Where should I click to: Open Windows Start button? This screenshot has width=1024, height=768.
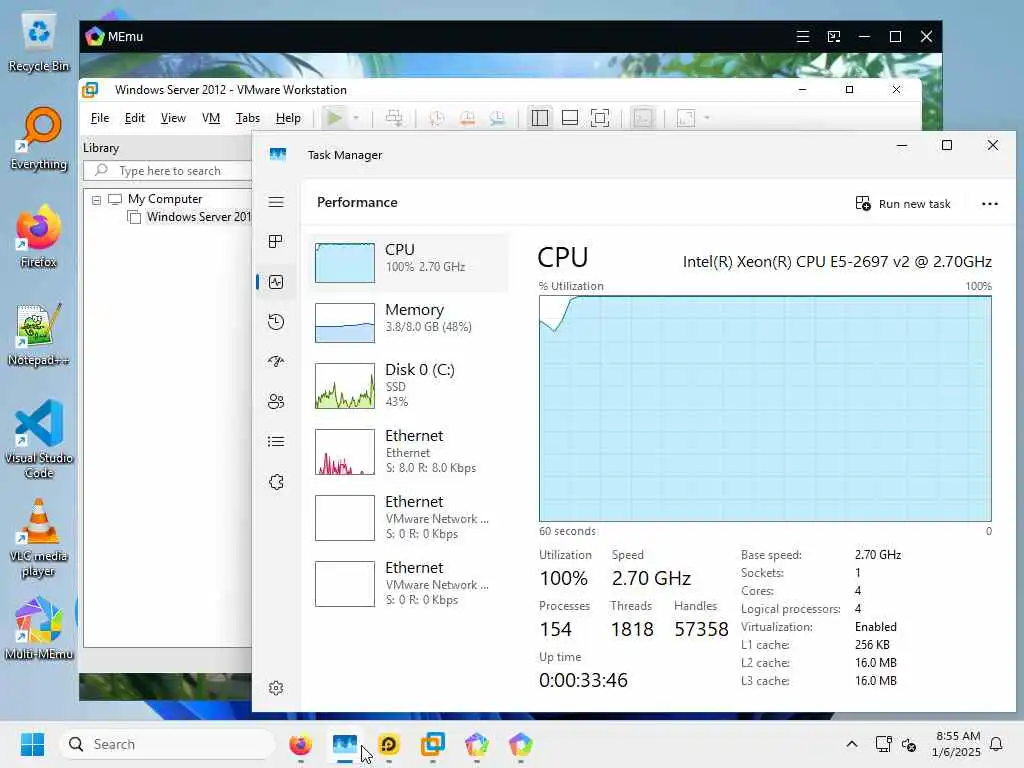click(x=32, y=744)
